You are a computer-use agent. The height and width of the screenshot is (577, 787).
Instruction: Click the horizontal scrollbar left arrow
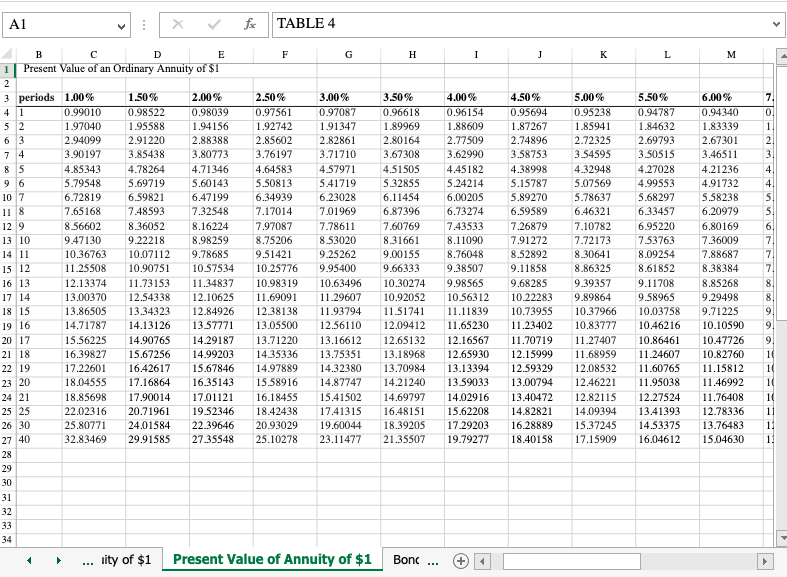[482, 561]
